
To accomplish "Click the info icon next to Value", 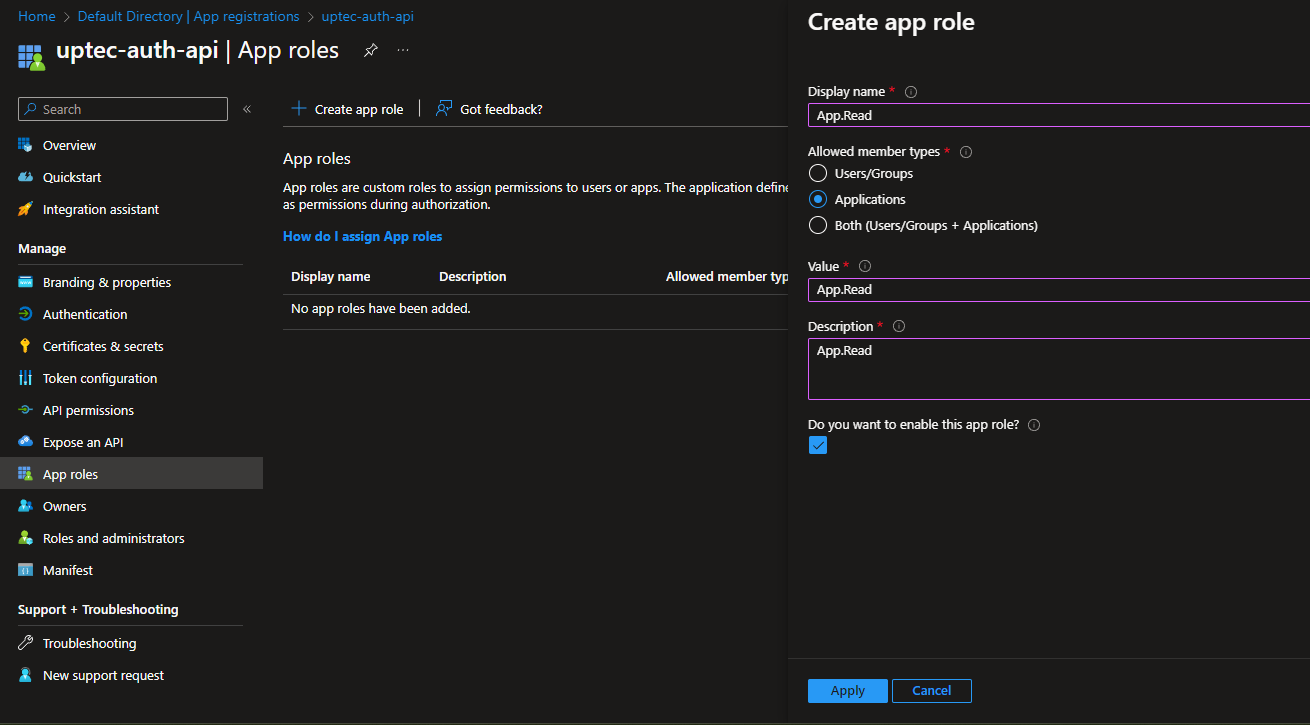I will 865,266.
